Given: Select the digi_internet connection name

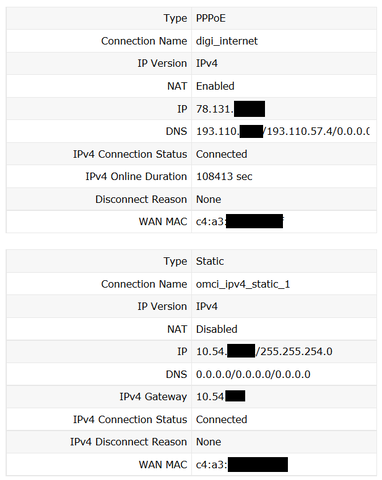Looking at the screenshot, I should click(x=227, y=41).
